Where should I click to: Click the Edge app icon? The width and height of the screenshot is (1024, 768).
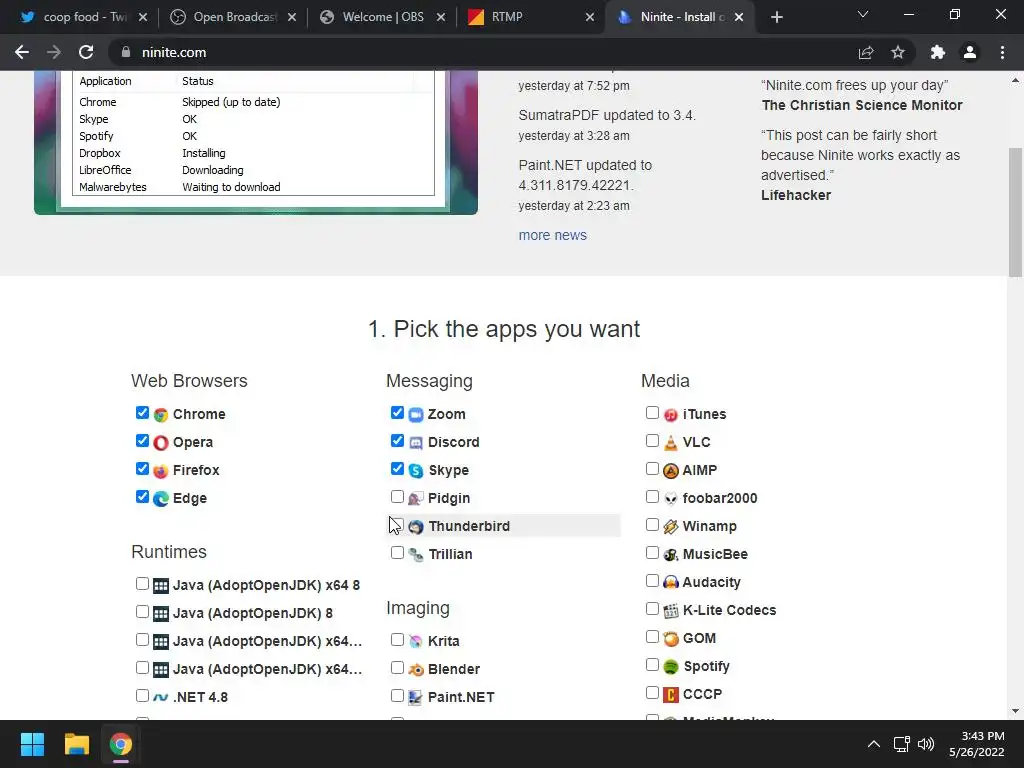[x=161, y=499]
